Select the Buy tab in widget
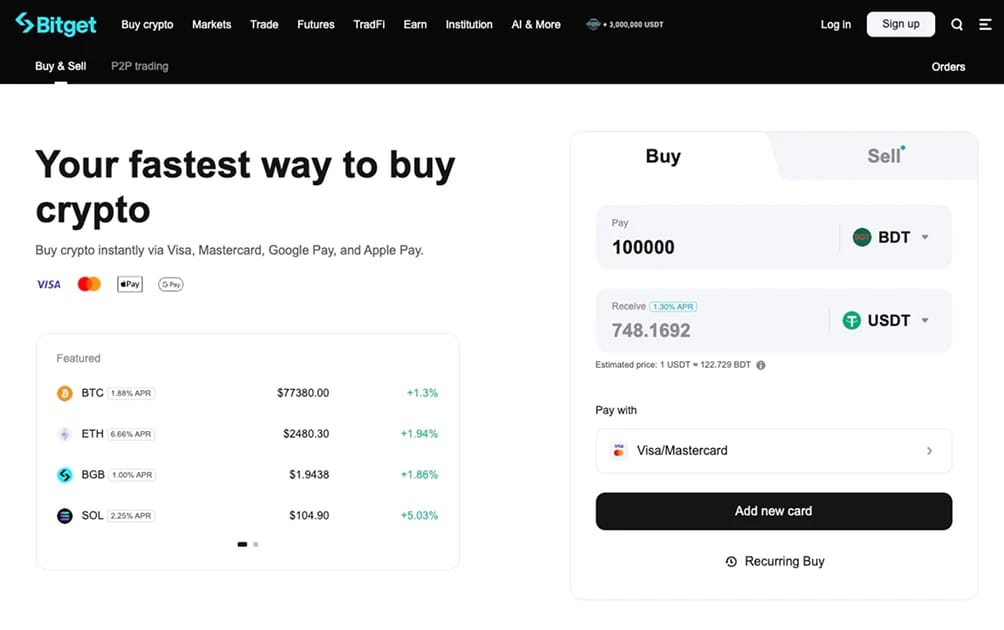Screen dimensions: 1004x630 click(x=663, y=156)
